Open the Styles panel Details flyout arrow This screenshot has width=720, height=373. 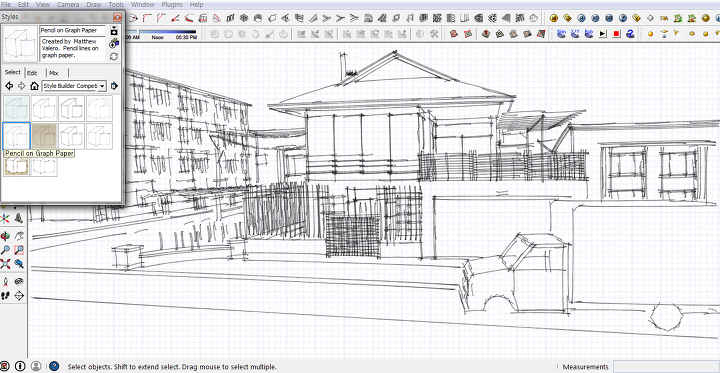[x=114, y=86]
